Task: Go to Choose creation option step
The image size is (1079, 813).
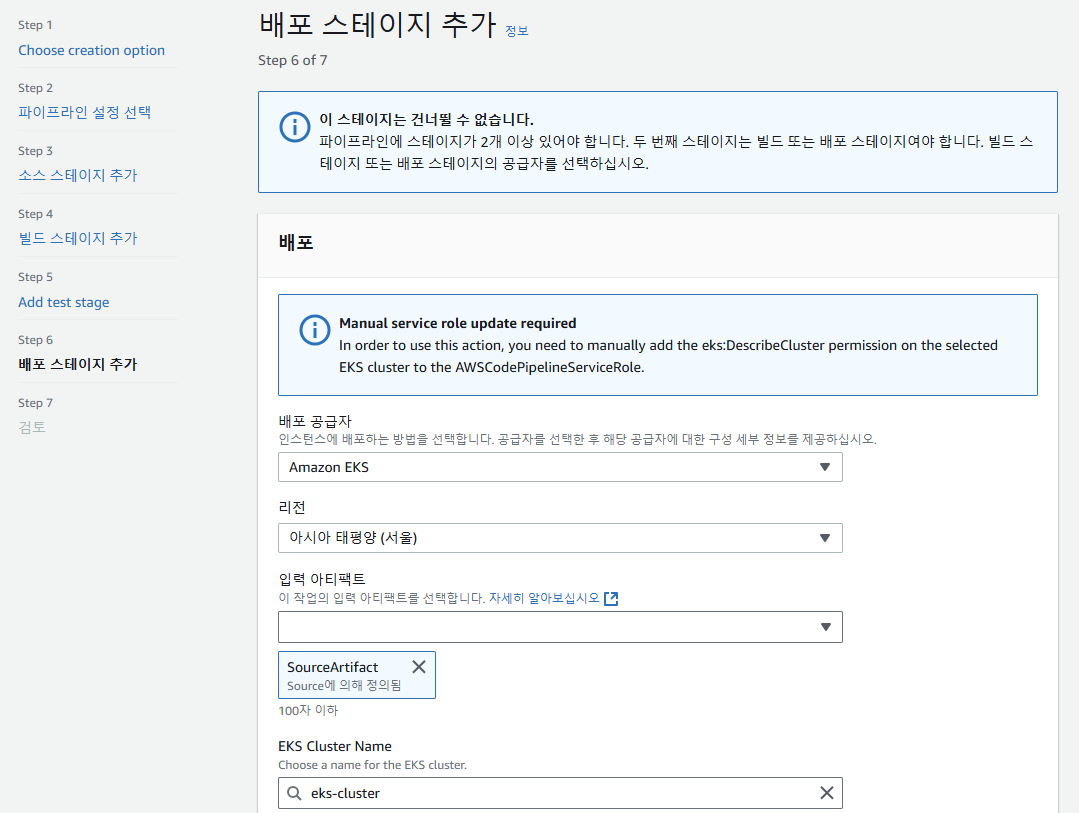Action: coord(91,50)
